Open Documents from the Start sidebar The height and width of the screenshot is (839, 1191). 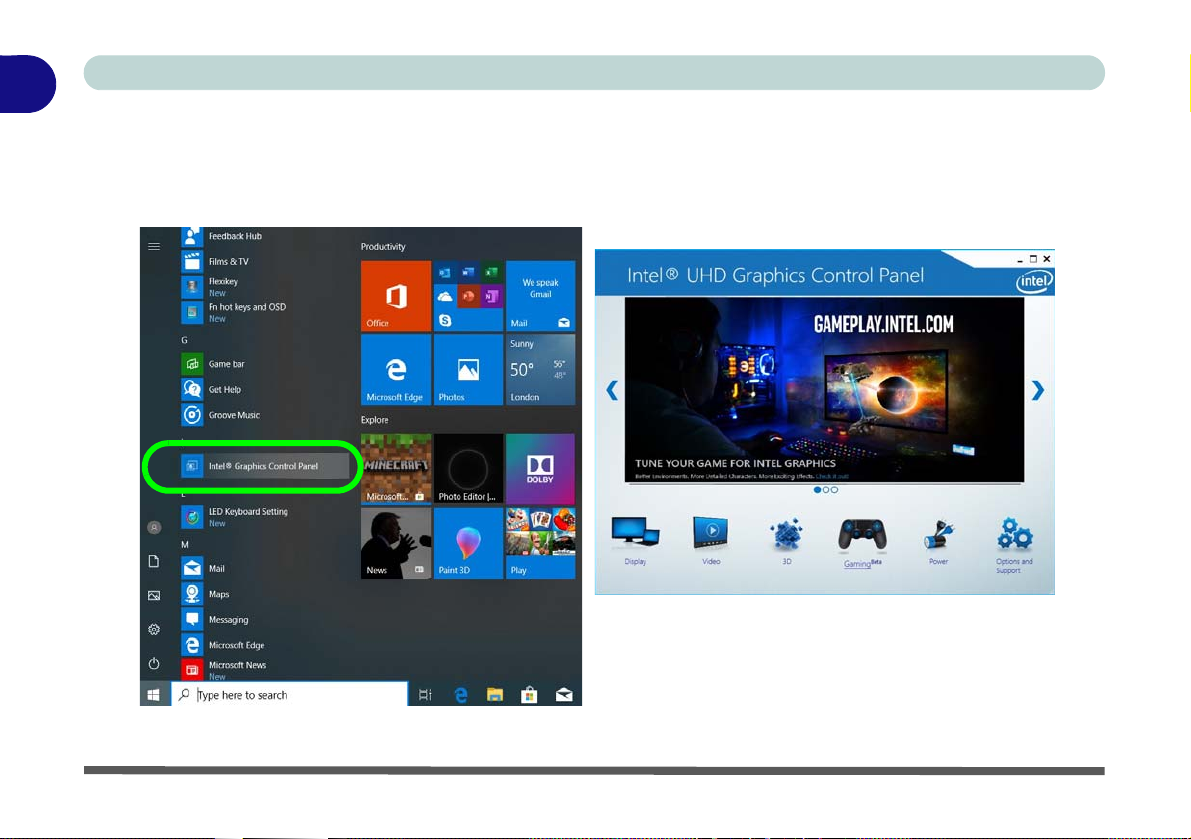154,561
